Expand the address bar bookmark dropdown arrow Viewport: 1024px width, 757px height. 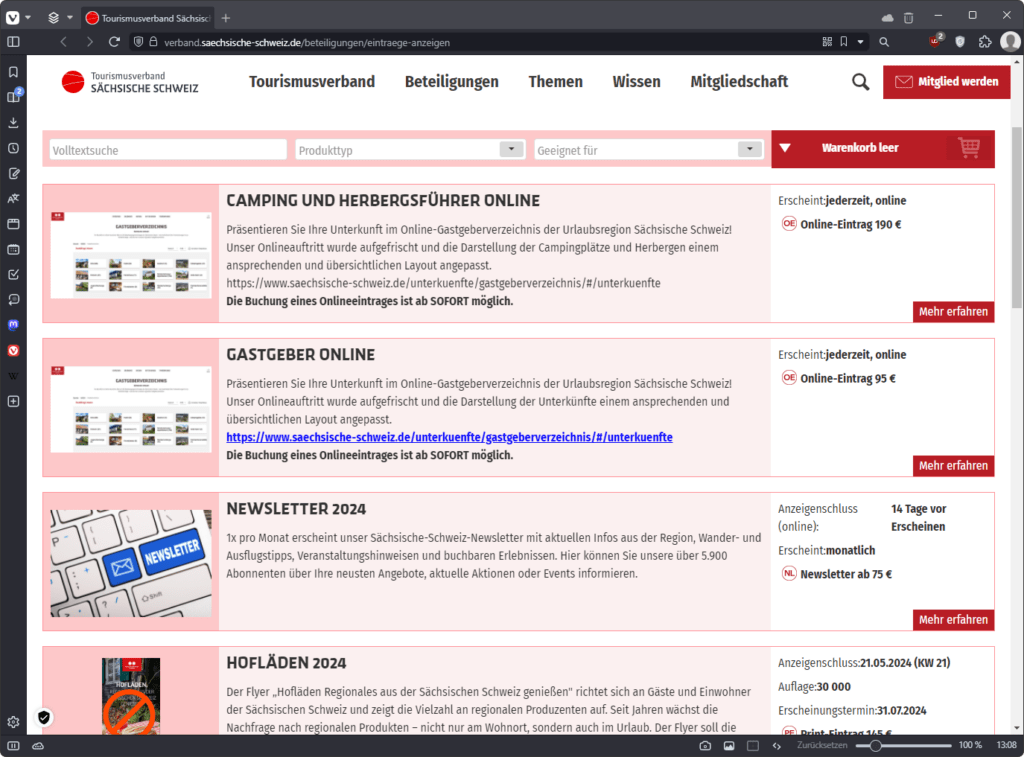tap(861, 42)
